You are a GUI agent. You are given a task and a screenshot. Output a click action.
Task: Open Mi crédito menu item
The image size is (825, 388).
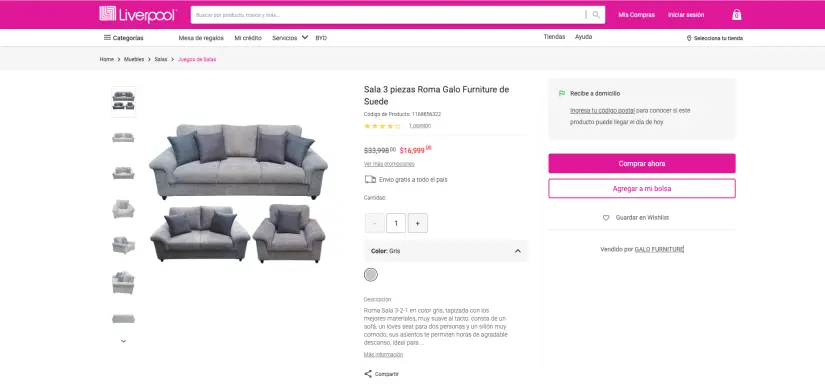(x=248, y=38)
